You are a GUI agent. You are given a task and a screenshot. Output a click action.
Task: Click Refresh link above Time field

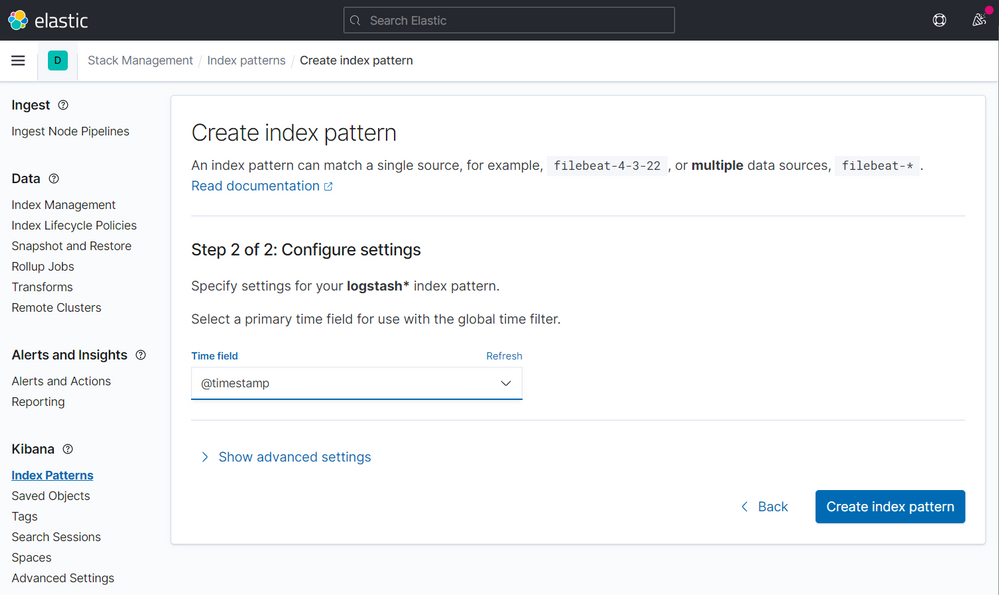(x=504, y=356)
